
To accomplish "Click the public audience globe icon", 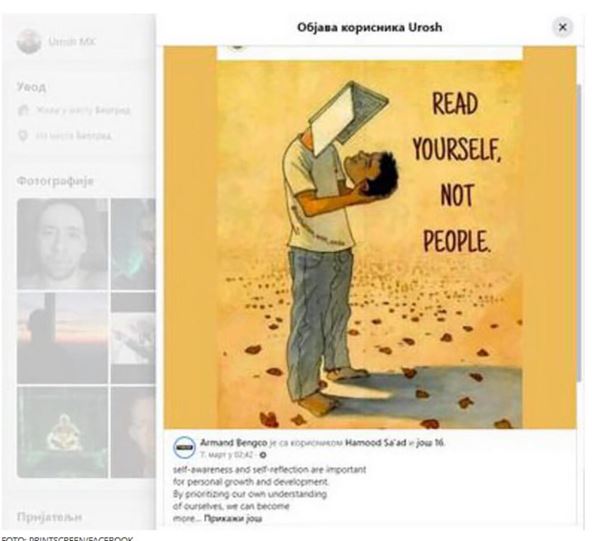I will [x=263, y=455].
